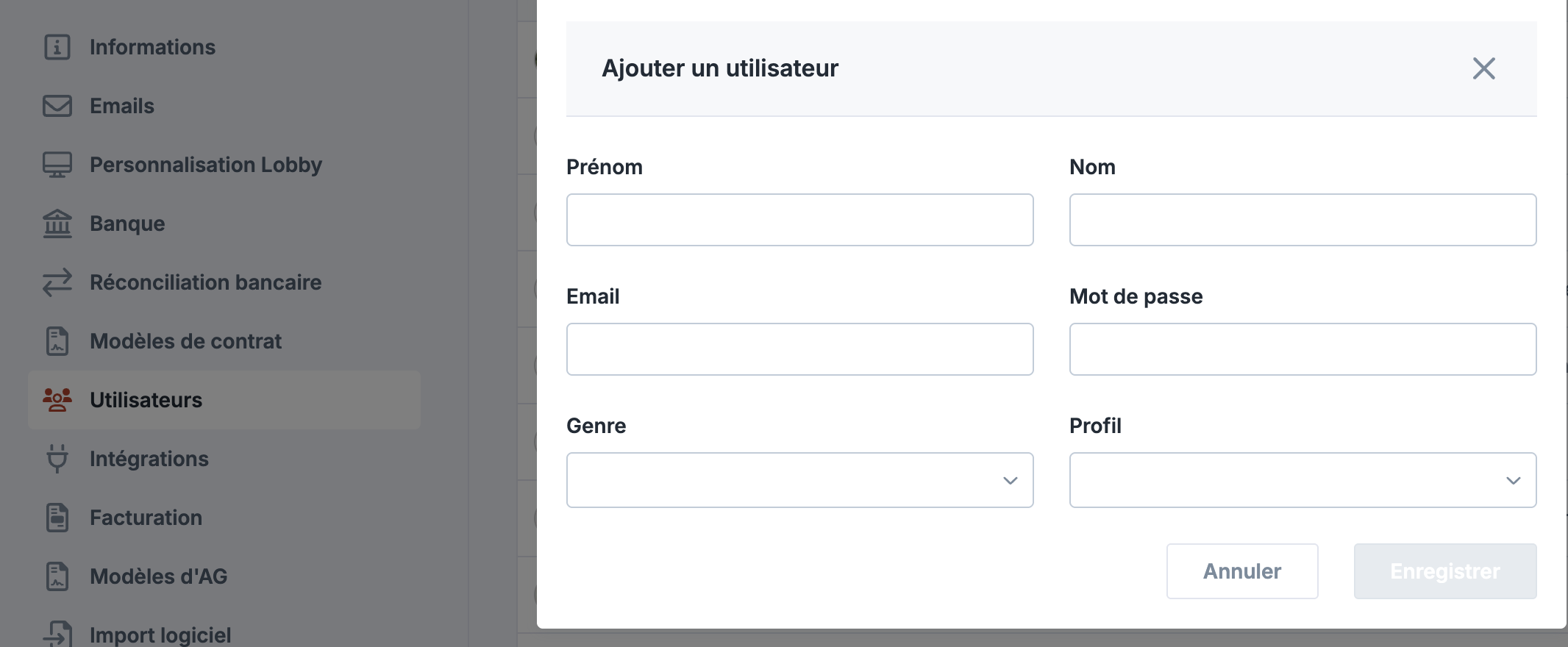Focus the Prénom text field
Screen dimensions: 1568x647
[x=799, y=220]
